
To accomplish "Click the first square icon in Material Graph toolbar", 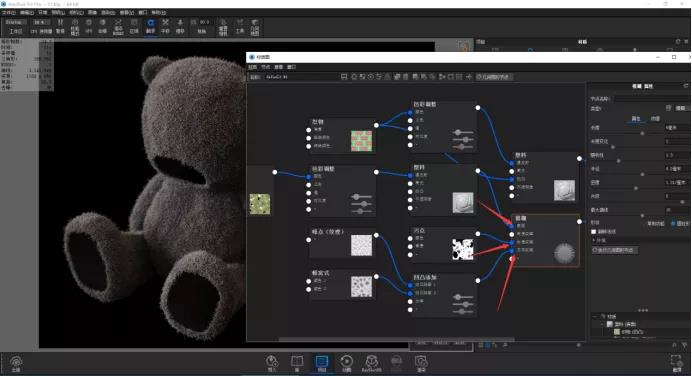I will point(344,77).
